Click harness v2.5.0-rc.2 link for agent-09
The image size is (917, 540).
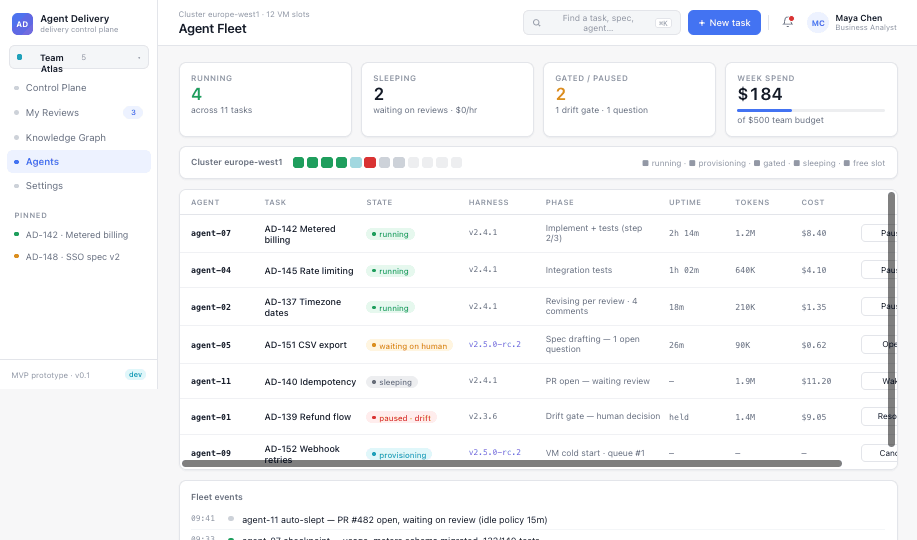pyautogui.click(x=494, y=452)
